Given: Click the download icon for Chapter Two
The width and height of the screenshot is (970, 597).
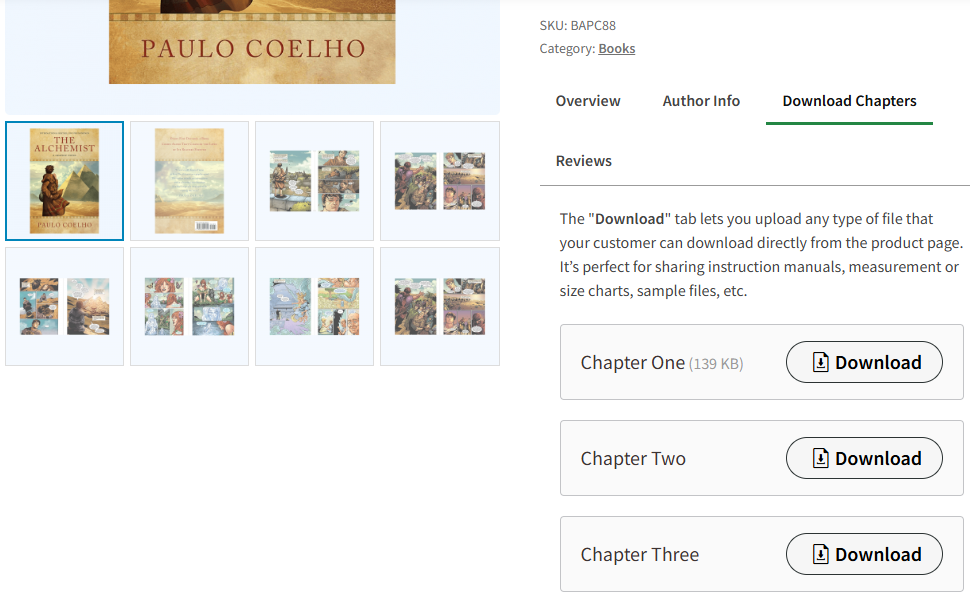Looking at the screenshot, I should pos(821,459).
